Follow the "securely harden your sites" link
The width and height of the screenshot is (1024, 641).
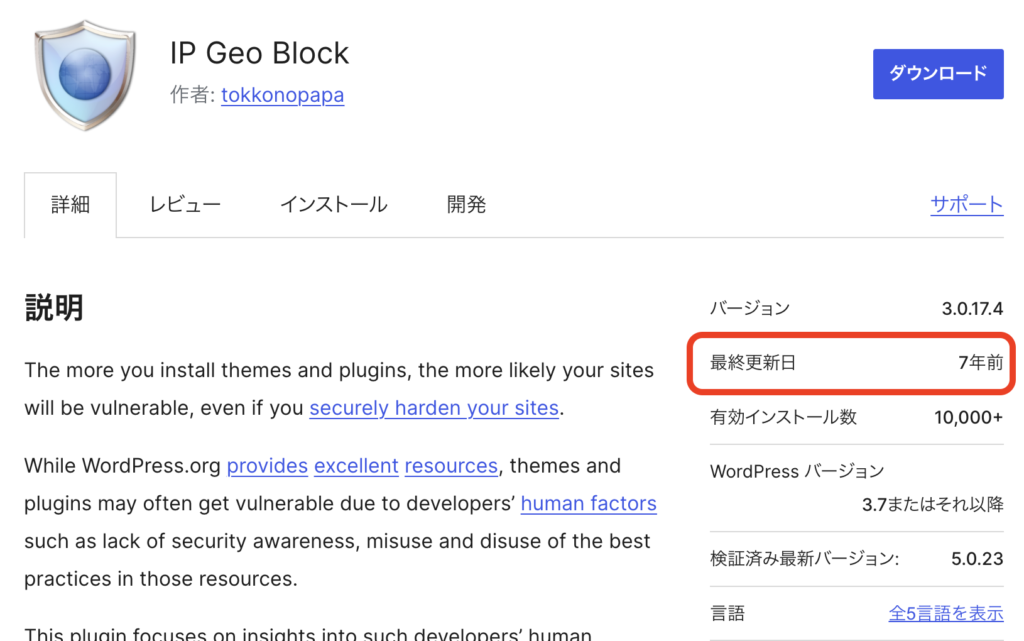pos(434,408)
